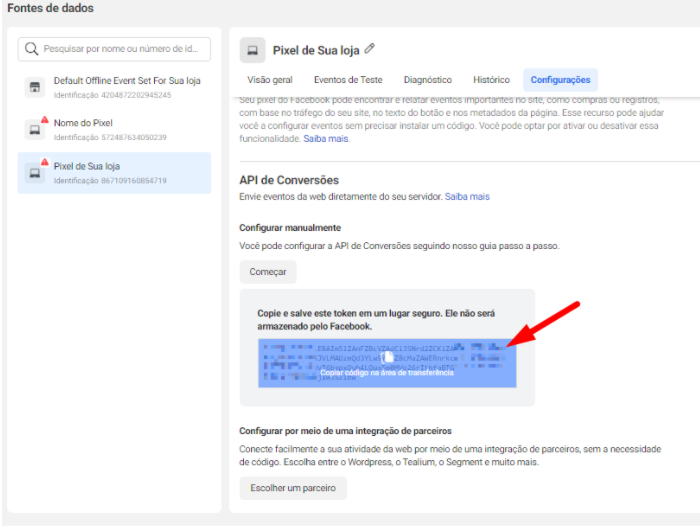The width and height of the screenshot is (700, 531).
Task: Click the warning badge on Nome do Pixel
Action: pyautogui.click(x=45, y=120)
